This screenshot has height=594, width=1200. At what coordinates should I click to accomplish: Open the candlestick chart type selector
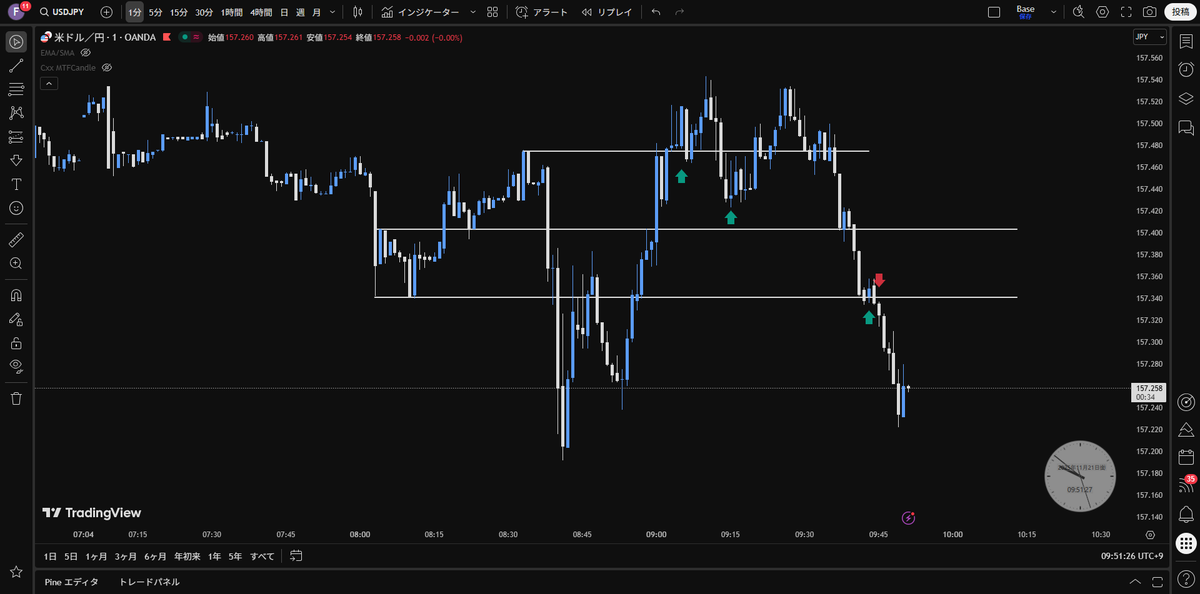tap(357, 12)
